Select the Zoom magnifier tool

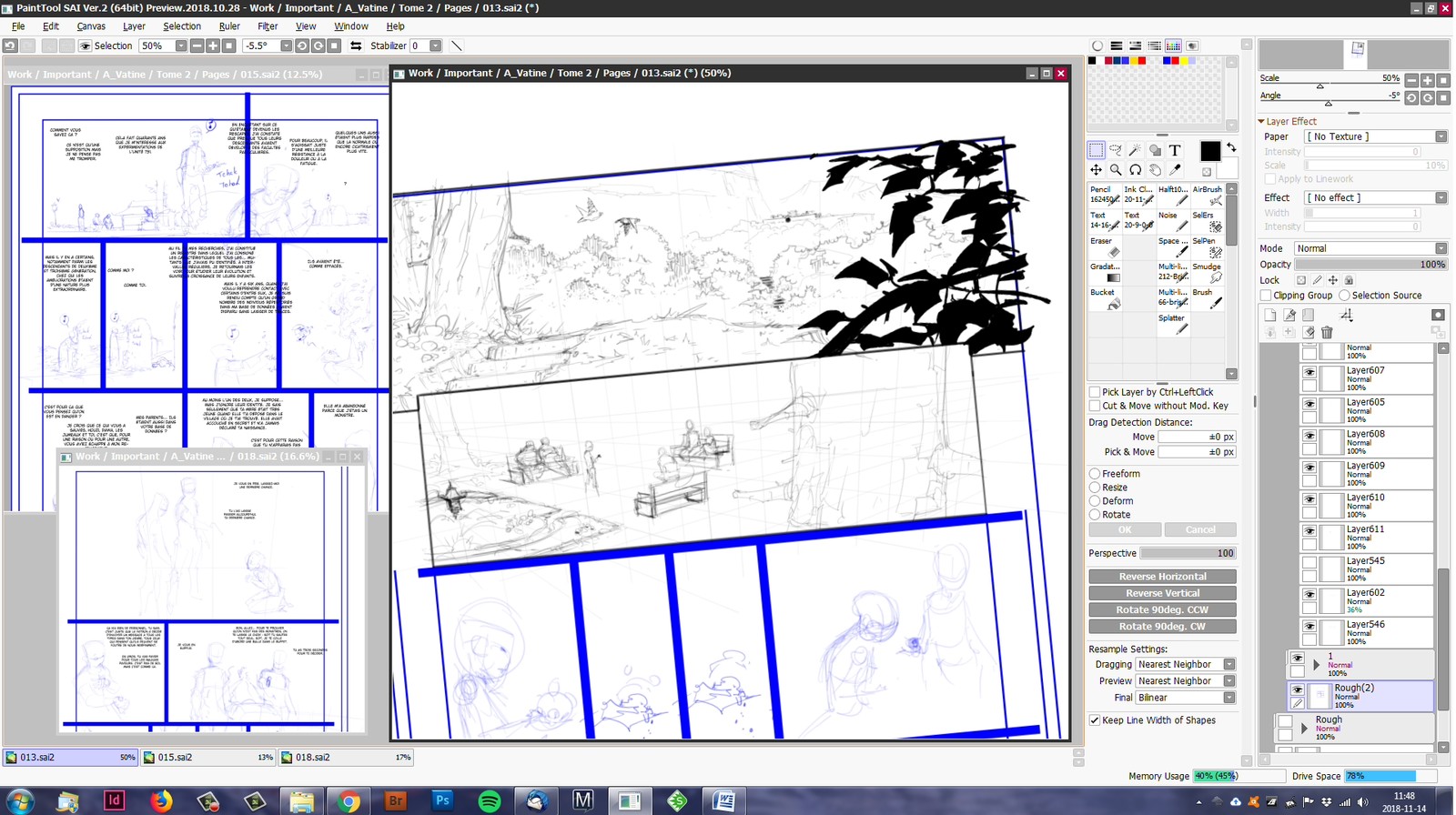1116,170
